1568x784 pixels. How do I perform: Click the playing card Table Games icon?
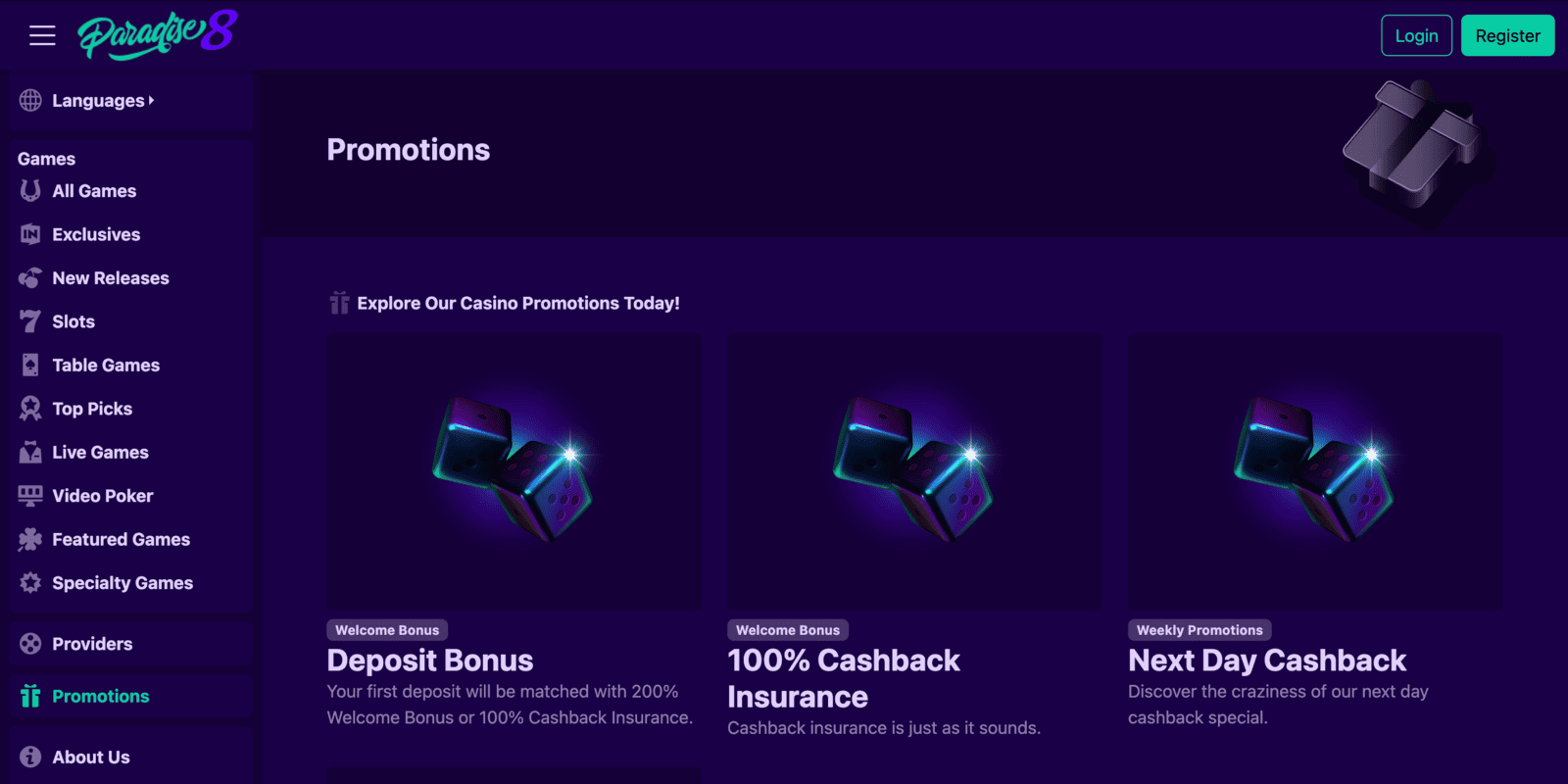pos(30,366)
